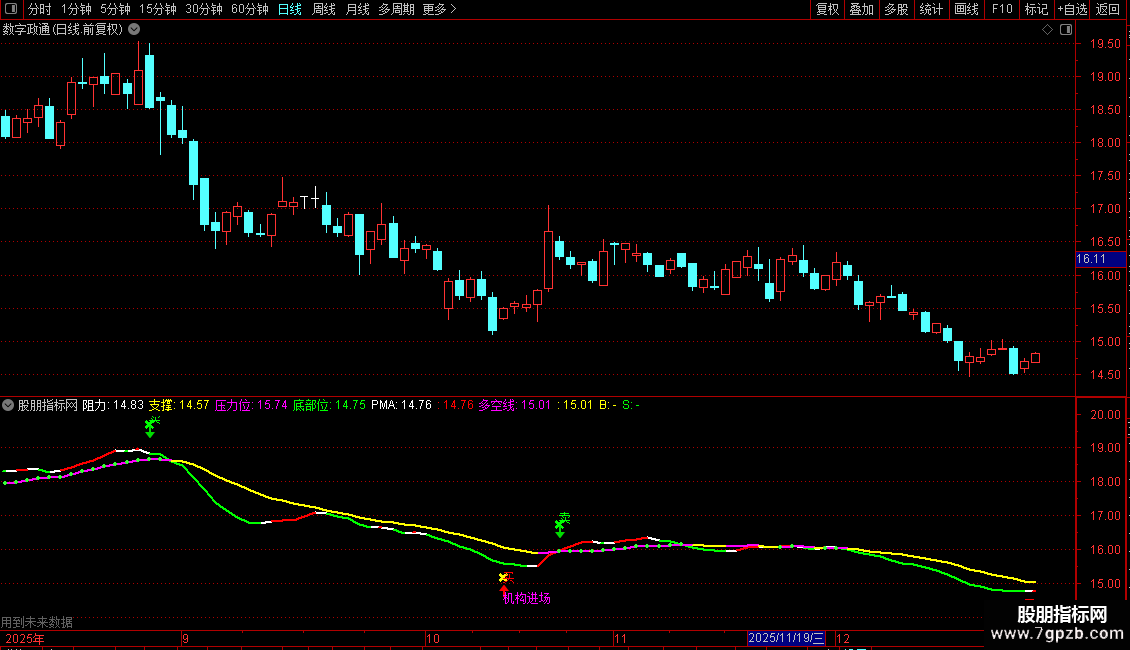The height and width of the screenshot is (650, 1130).
Task: Click the month 12 axis label
Action: (842, 638)
